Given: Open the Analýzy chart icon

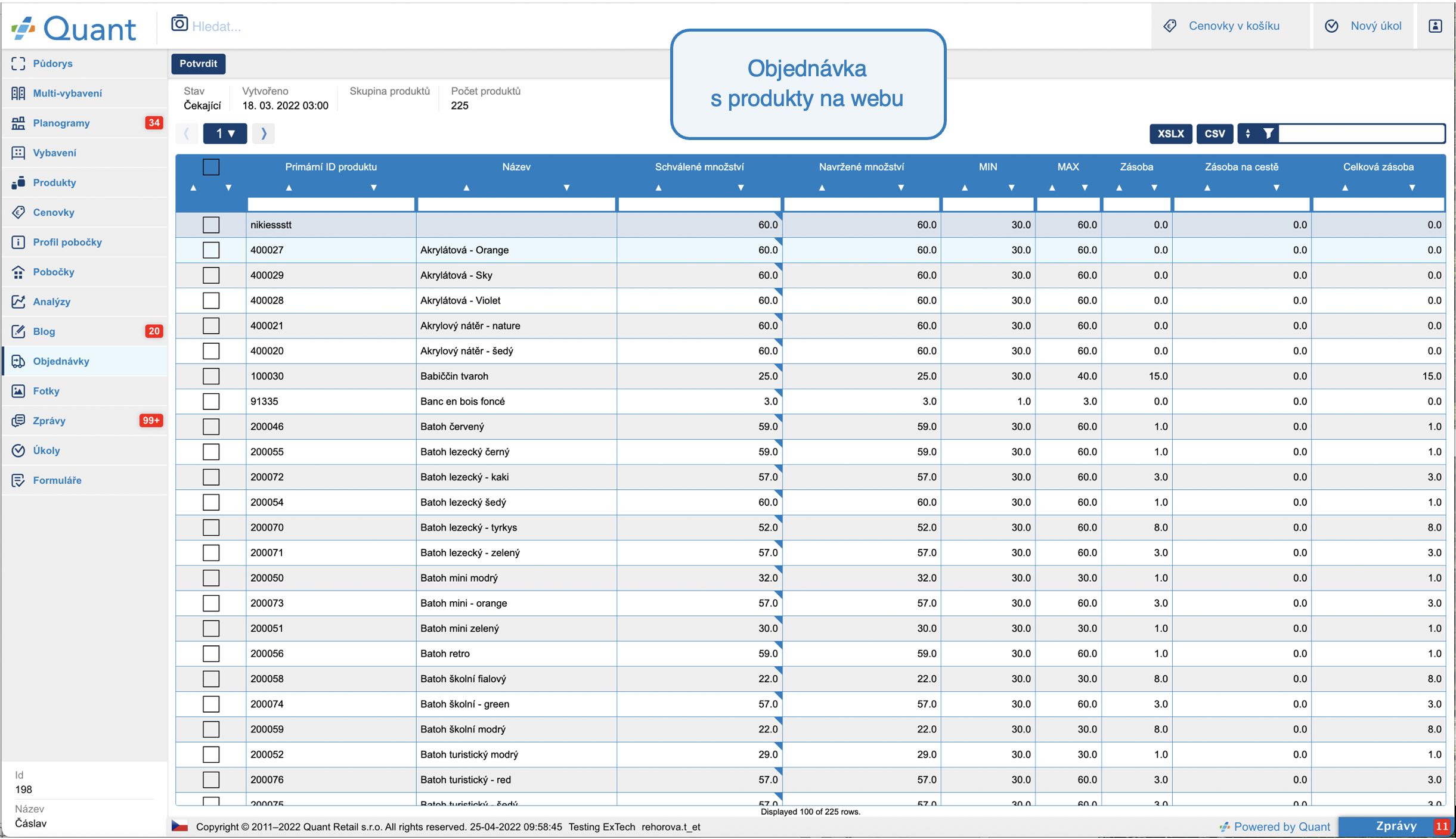Looking at the screenshot, I should click(18, 302).
